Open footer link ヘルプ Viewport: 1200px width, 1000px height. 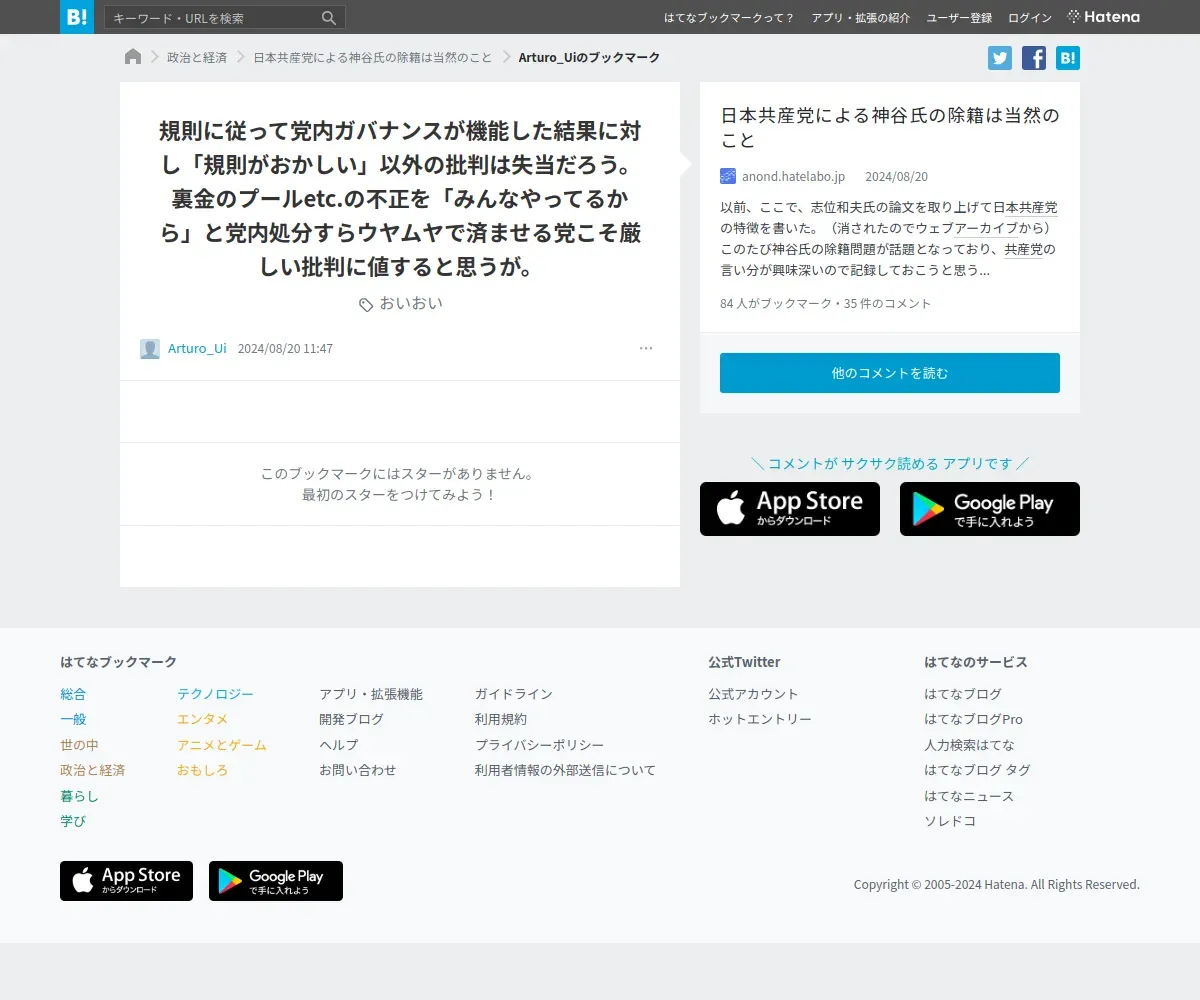pos(338,745)
